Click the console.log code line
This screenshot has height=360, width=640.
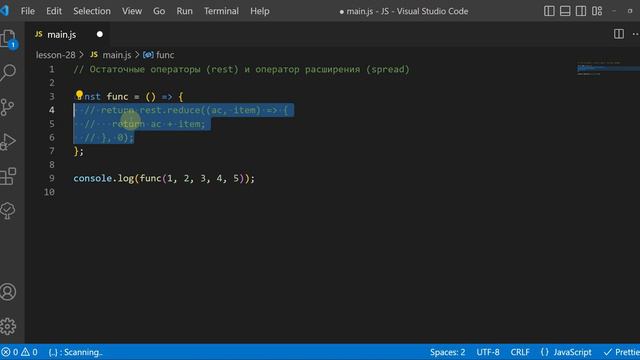pyautogui.click(x=164, y=178)
